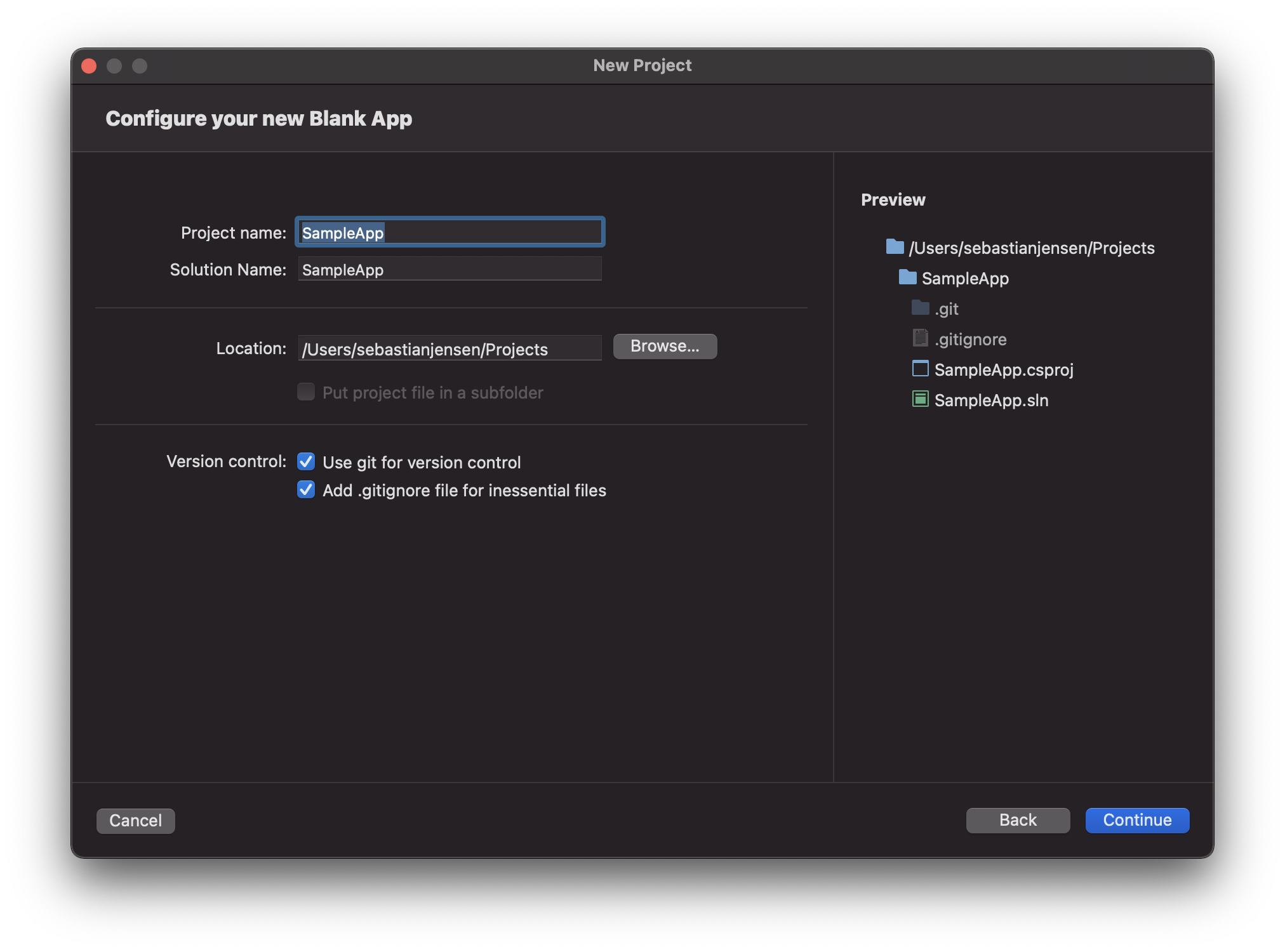Screen dimensions: 1285x952
Task: Click the SampleApp folder icon in Preview
Action: [x=907, y=277]
